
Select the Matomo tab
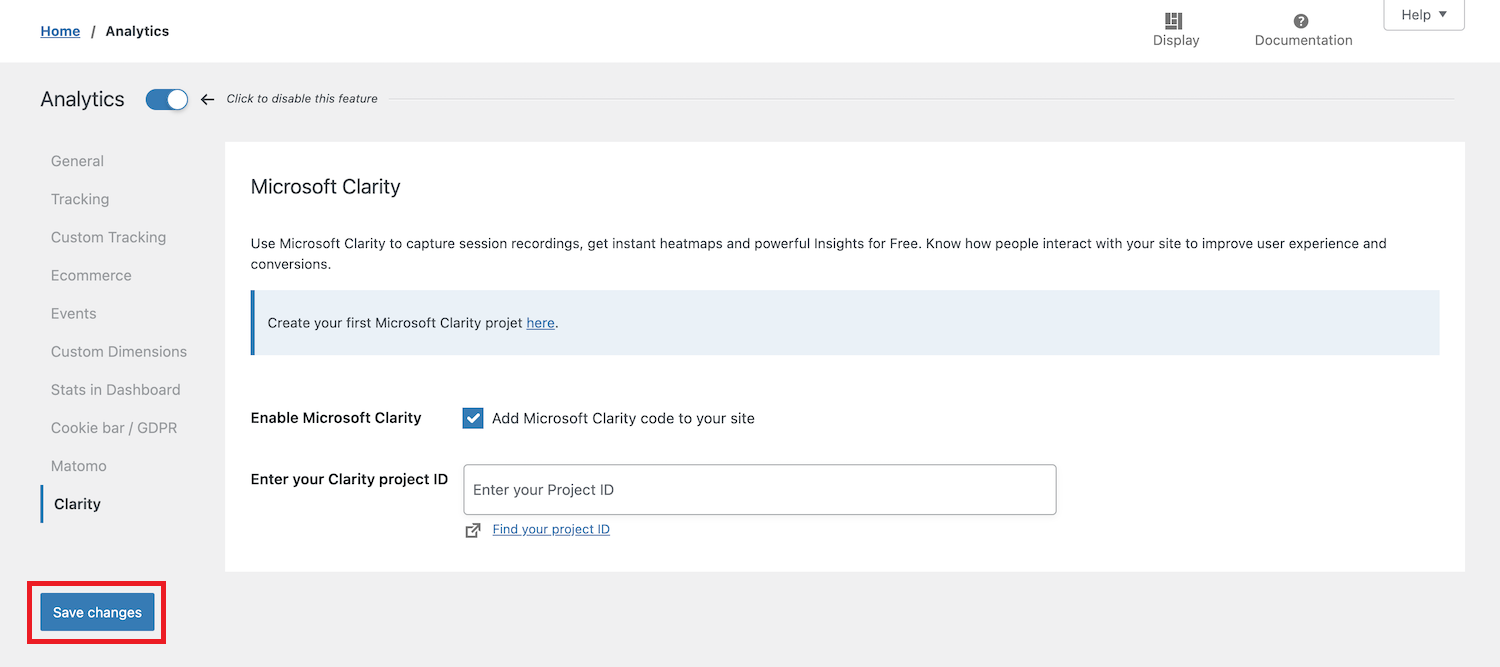pos(79,465)
